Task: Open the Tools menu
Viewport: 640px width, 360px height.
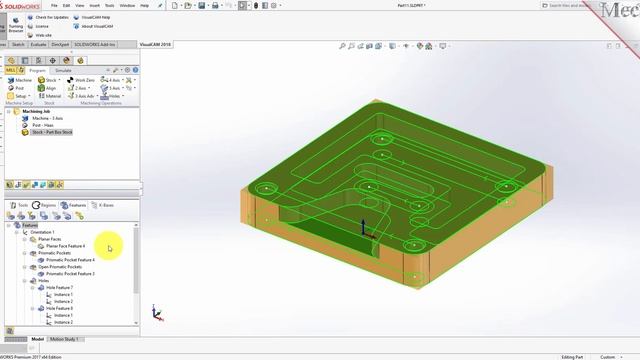Action: point(109,6)
